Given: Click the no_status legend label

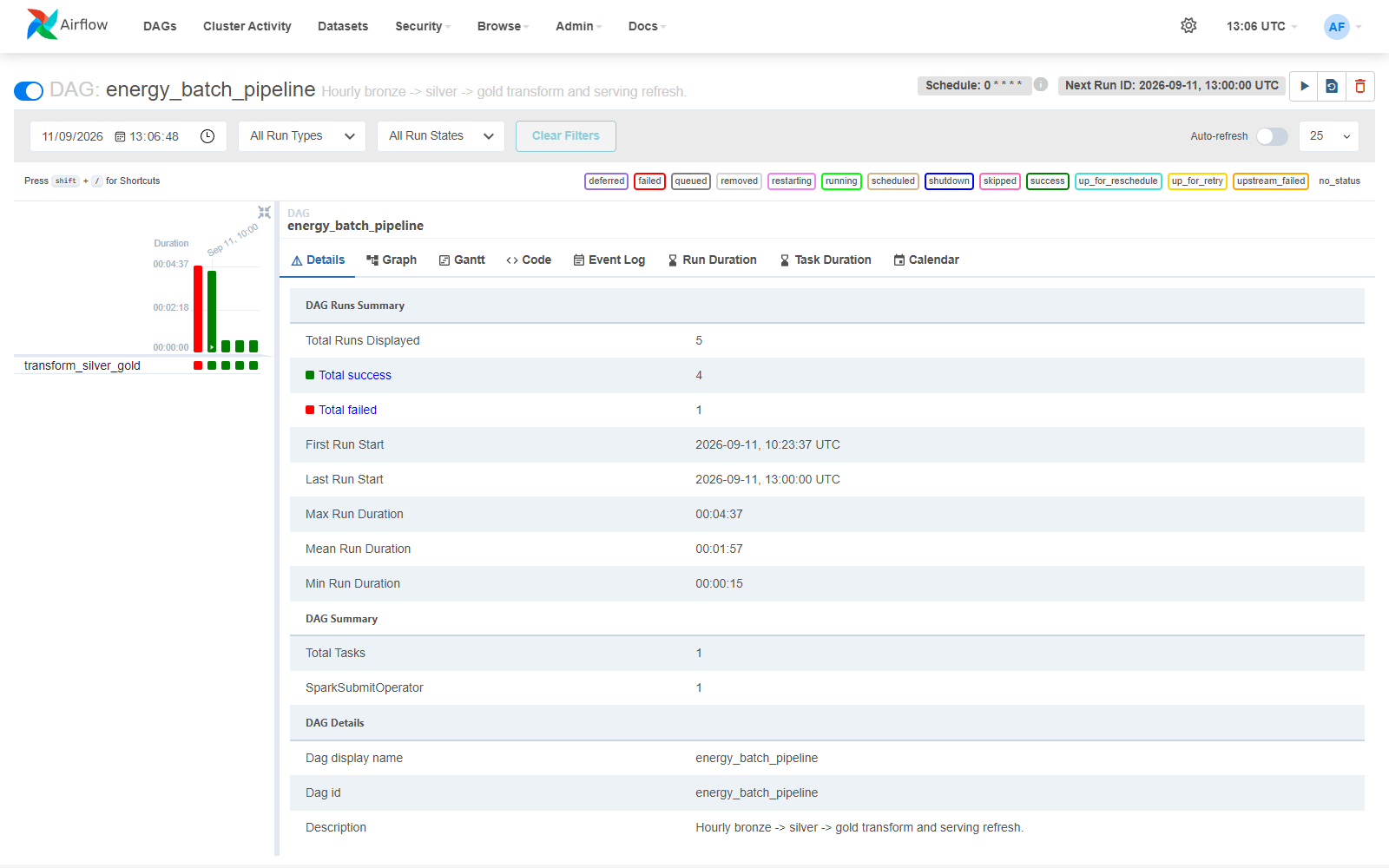Looking at the screenshot, I should [x=1340, y=181].
